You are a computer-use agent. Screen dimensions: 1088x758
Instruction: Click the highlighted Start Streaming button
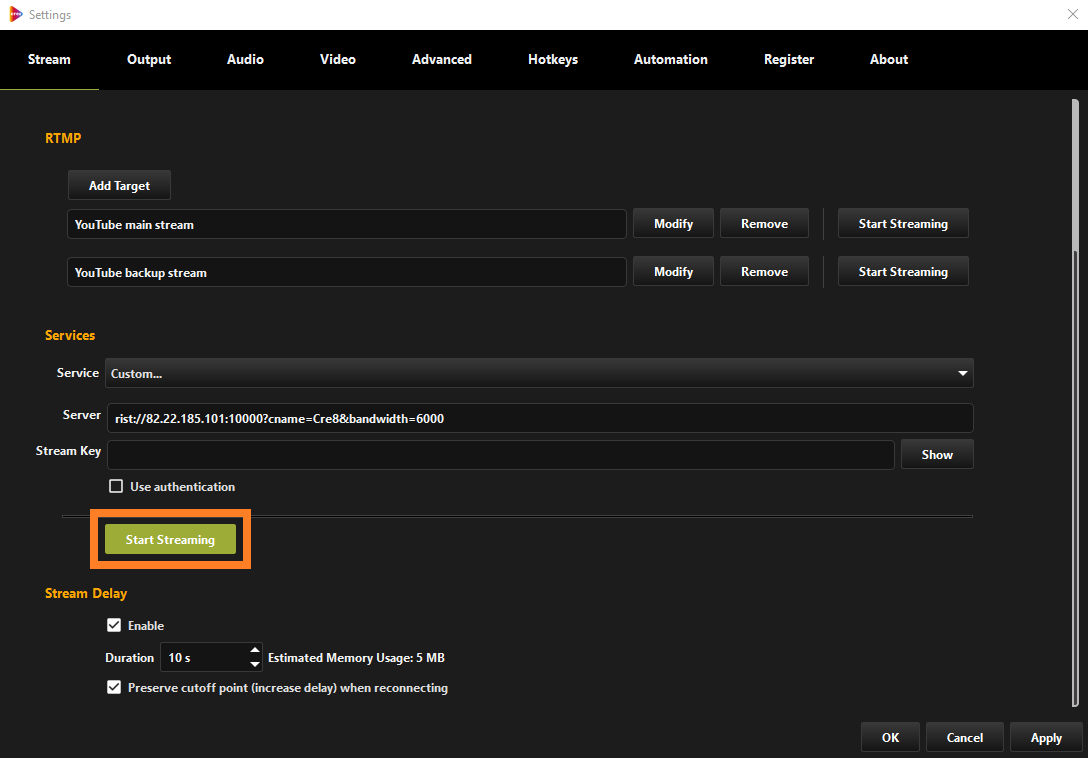[x=170, y=539]
